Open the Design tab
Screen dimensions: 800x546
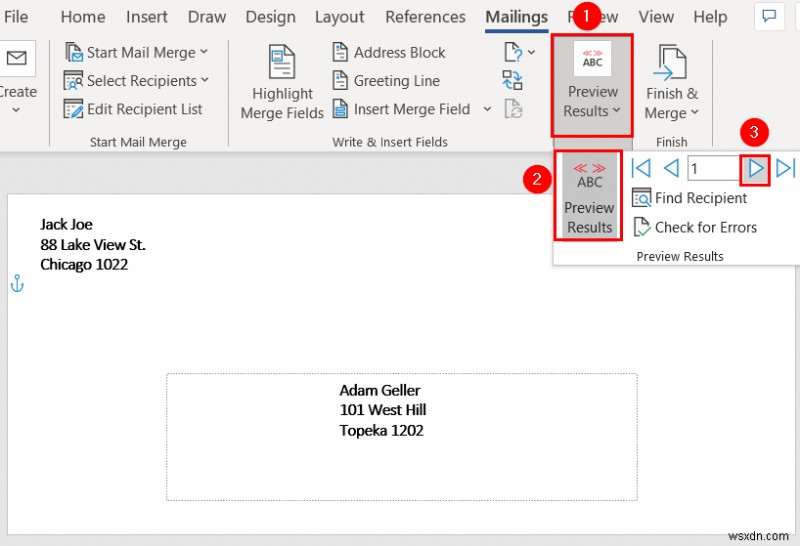(270, 17)
